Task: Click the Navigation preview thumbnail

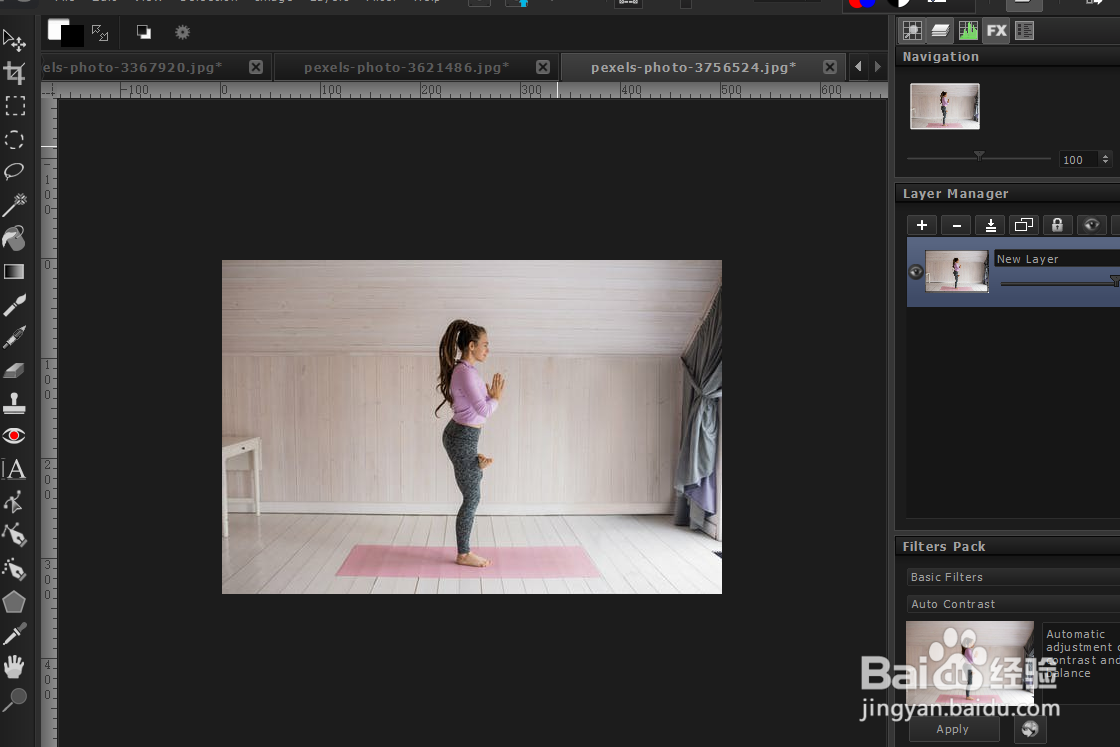Action: pos(944,106)
